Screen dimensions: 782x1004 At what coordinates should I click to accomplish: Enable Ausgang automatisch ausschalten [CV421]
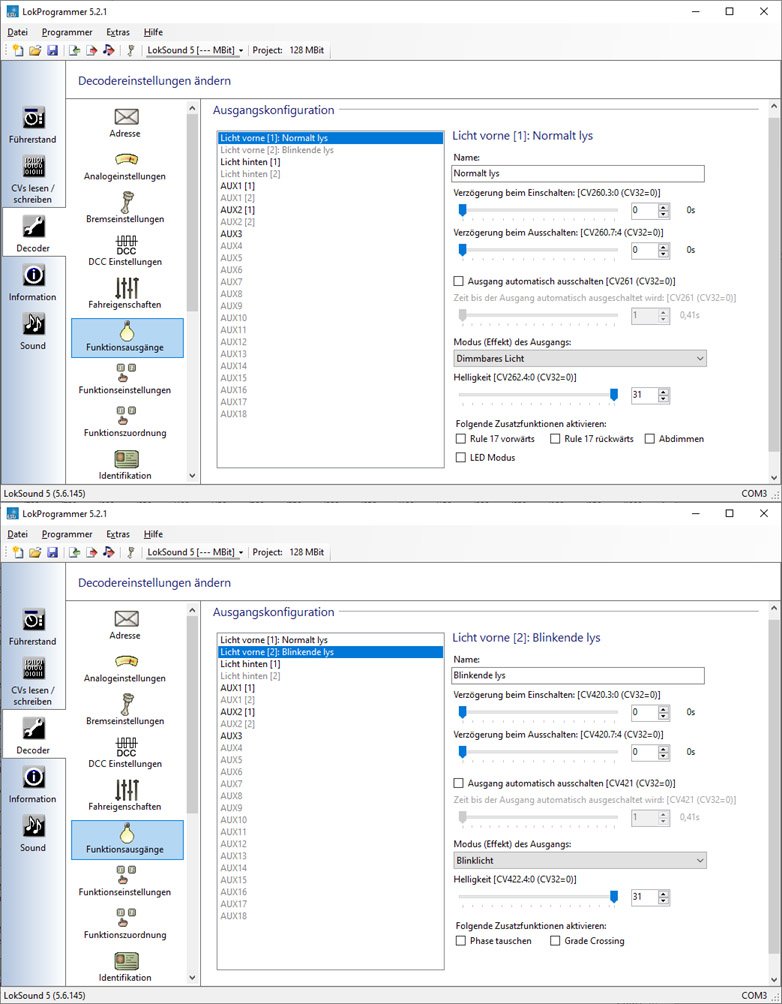(x=459, y=783)
